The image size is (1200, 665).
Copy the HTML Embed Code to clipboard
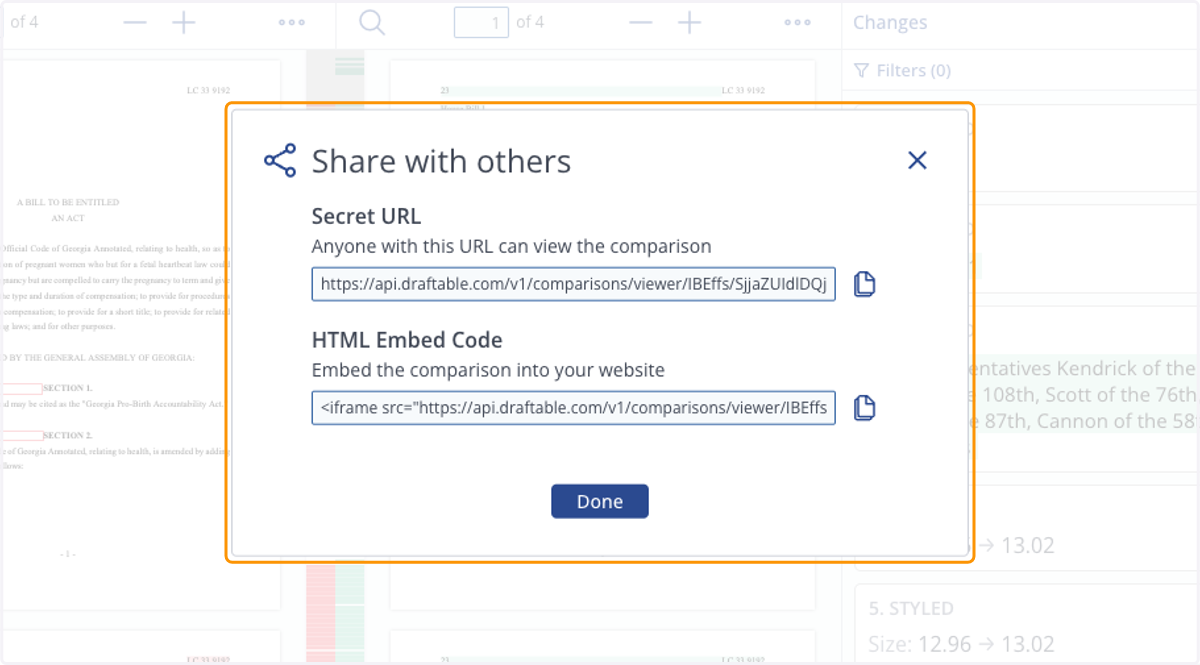[864, 408]
